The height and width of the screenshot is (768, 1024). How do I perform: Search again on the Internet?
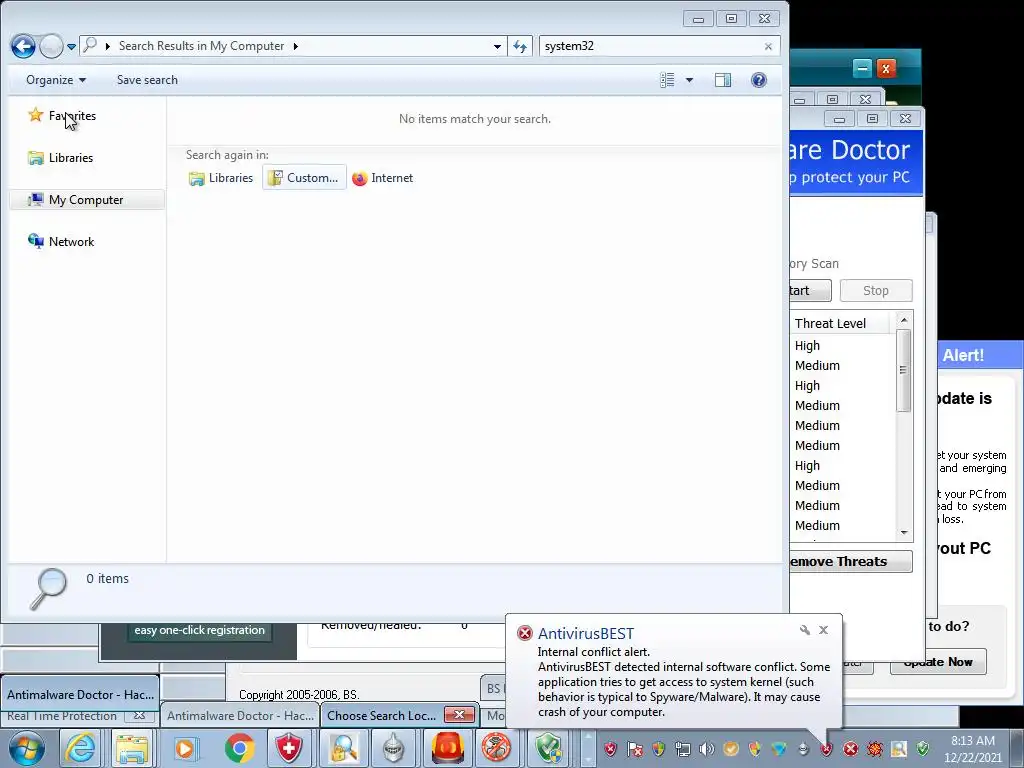click(383, 178)
